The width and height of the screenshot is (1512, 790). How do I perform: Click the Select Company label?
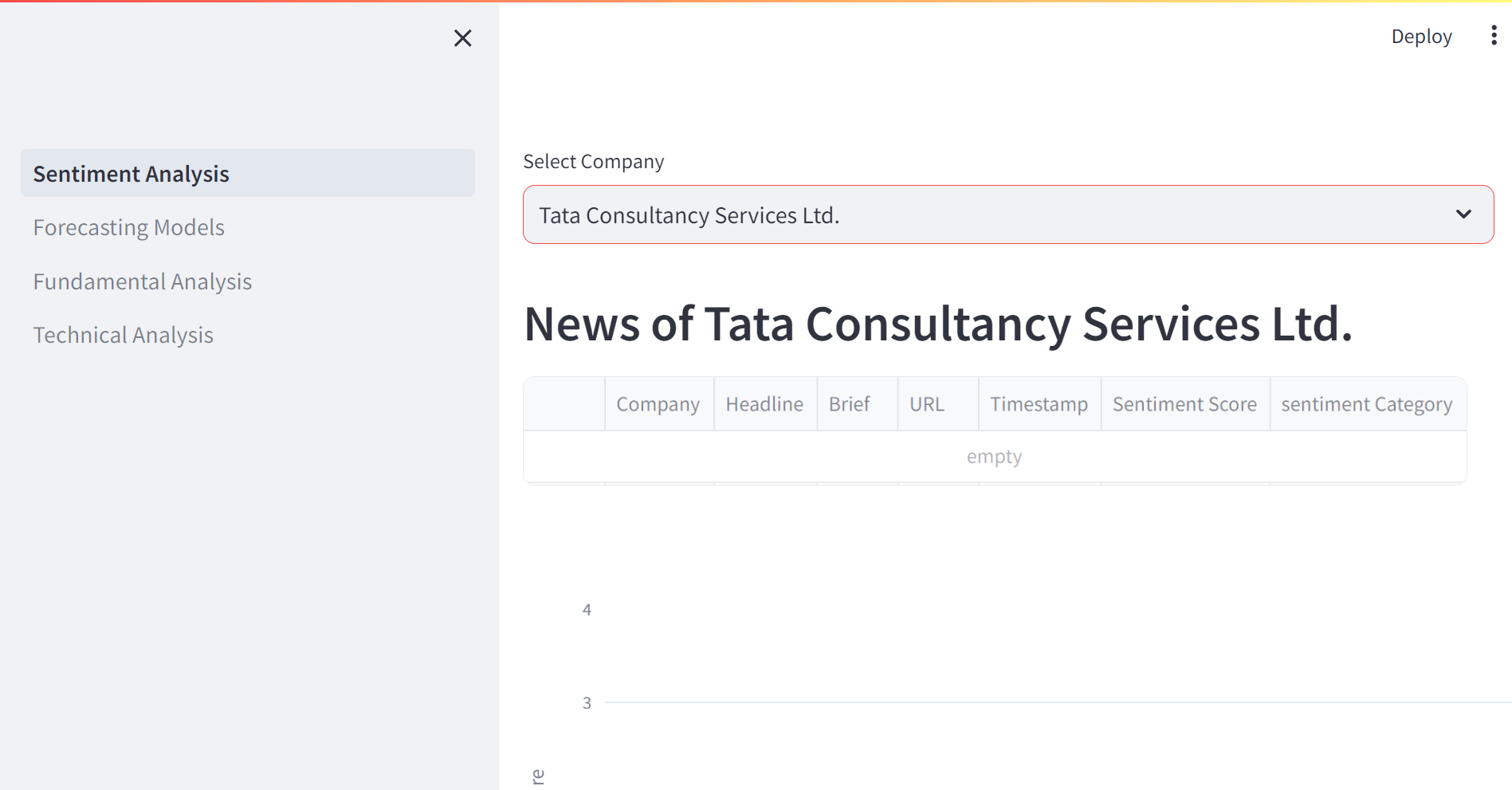point(594,162)
